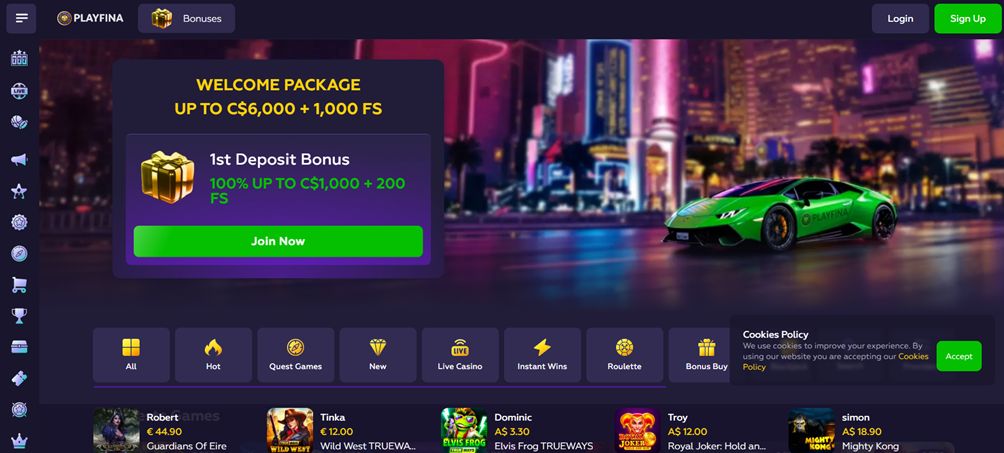Switch to the Instant Wins category
Viewport: 1004px width, 453px height.
[x=542, y=355]
